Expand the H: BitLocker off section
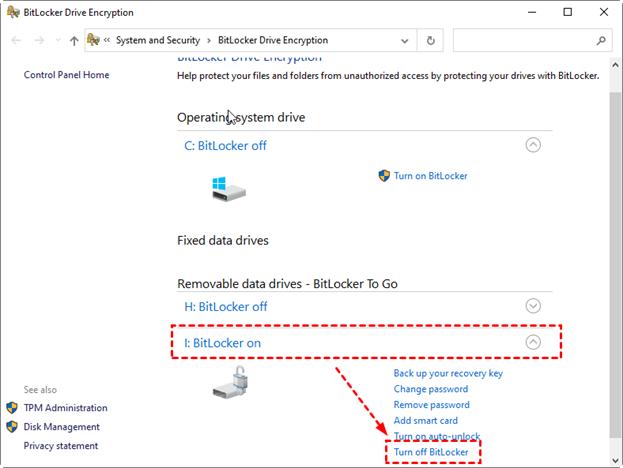The width and height of the screenshot is (623, 468). (533, 306)
